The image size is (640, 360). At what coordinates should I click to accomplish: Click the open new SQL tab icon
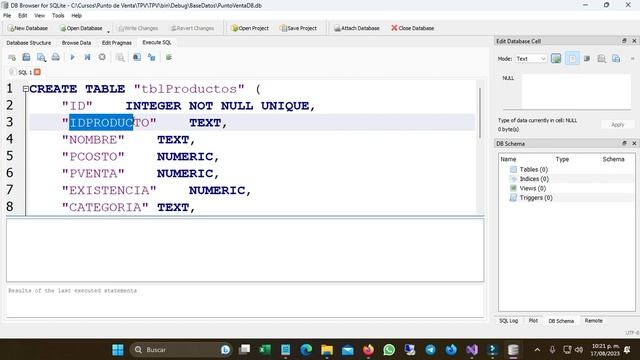point(12,58)
